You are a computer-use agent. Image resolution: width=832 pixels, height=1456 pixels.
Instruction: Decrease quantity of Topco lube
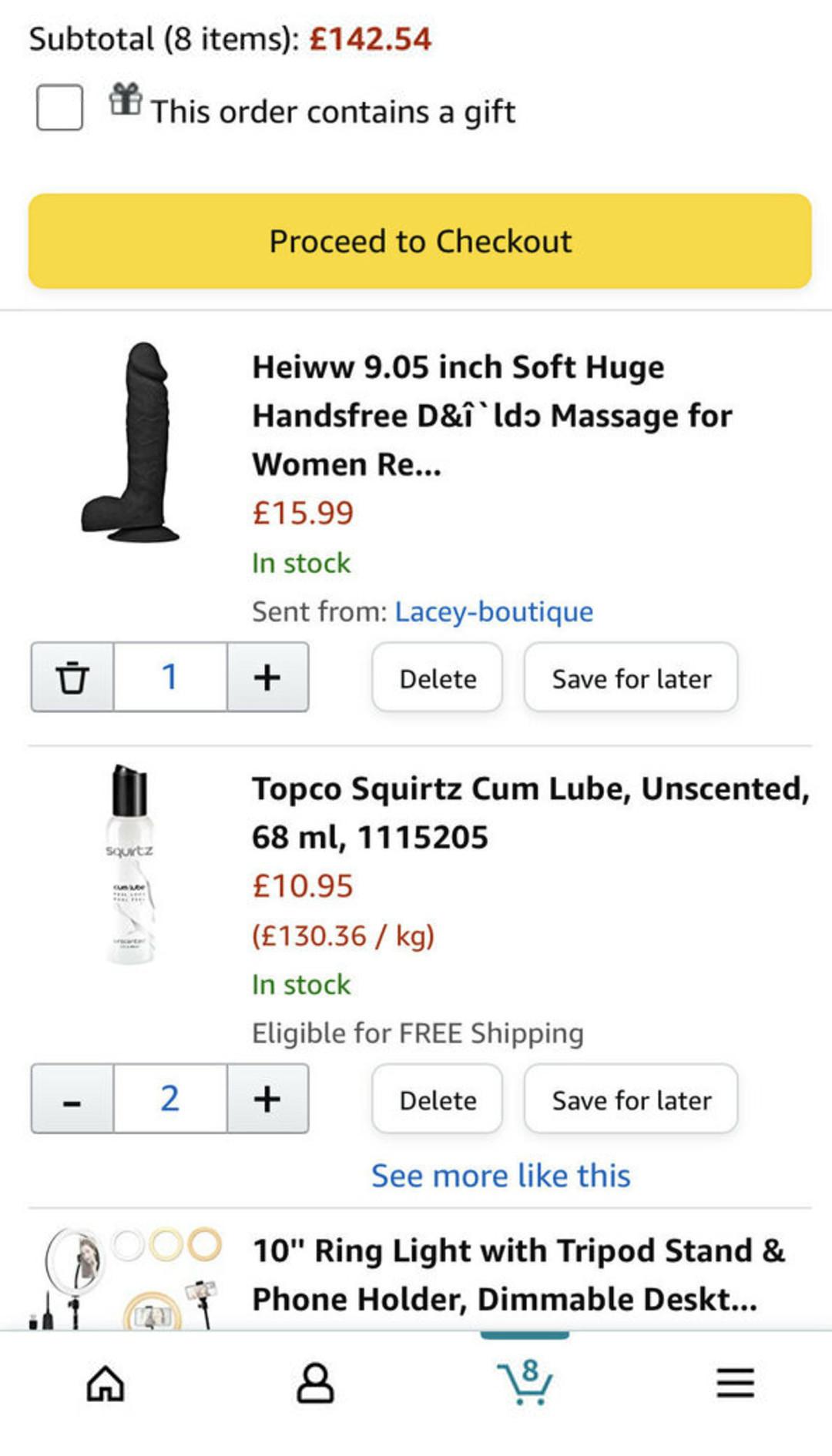pyautogui.click(x=72, y=1100)
